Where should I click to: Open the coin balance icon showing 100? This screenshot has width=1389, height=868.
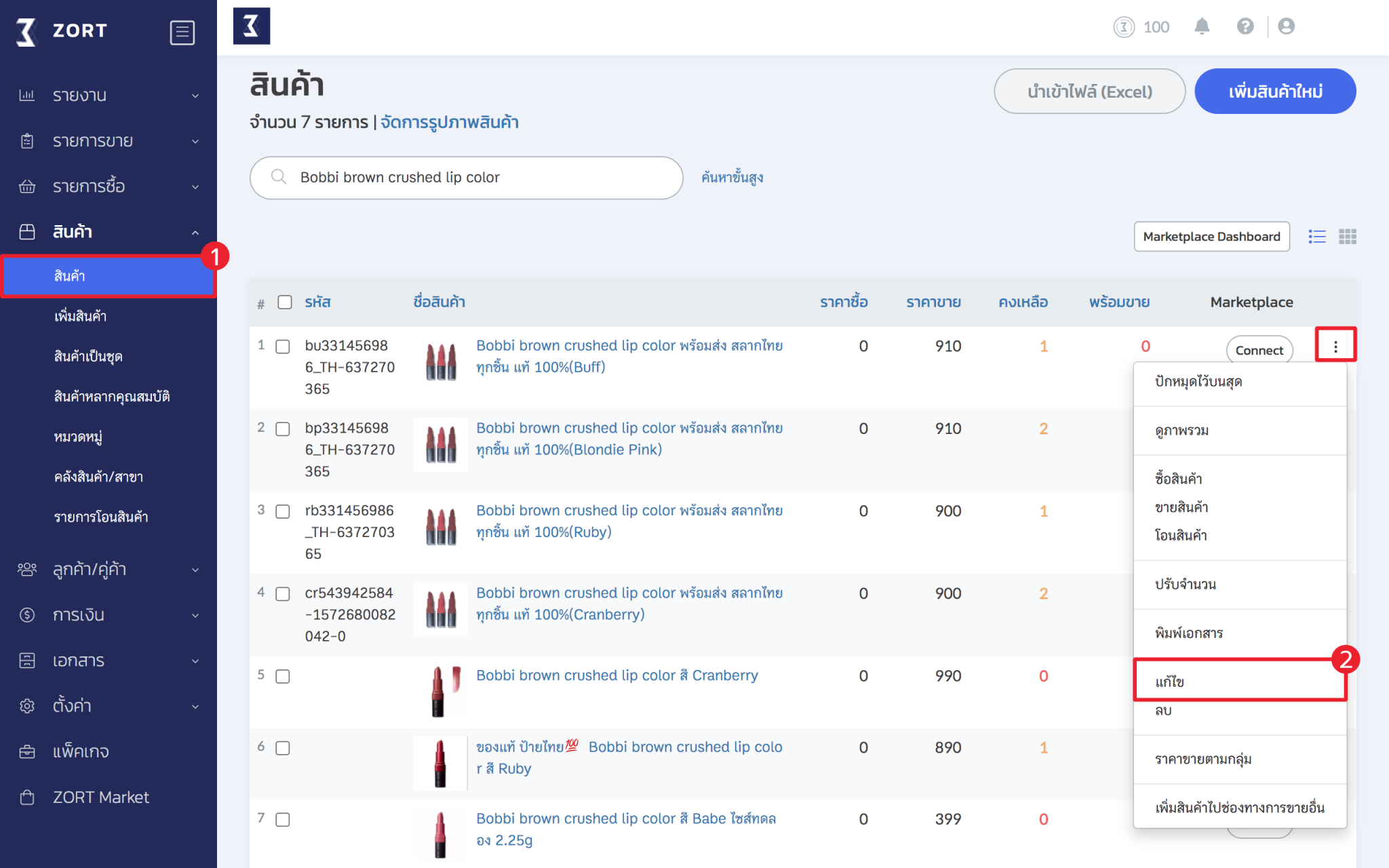point(1124,27)
